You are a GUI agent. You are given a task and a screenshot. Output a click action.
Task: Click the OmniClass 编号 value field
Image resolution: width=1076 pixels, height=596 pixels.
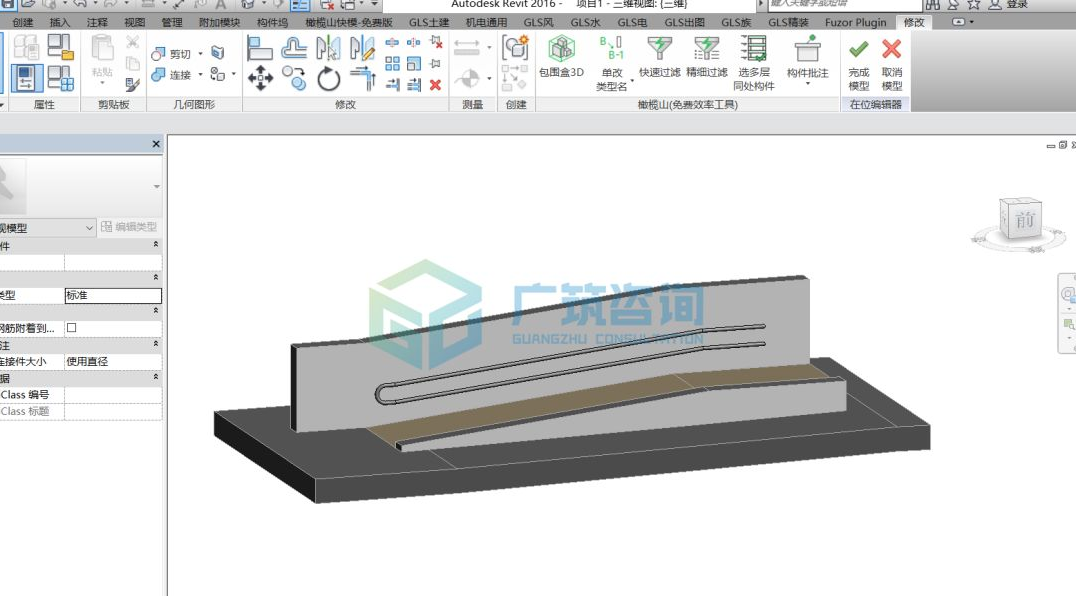pos(113,394)
